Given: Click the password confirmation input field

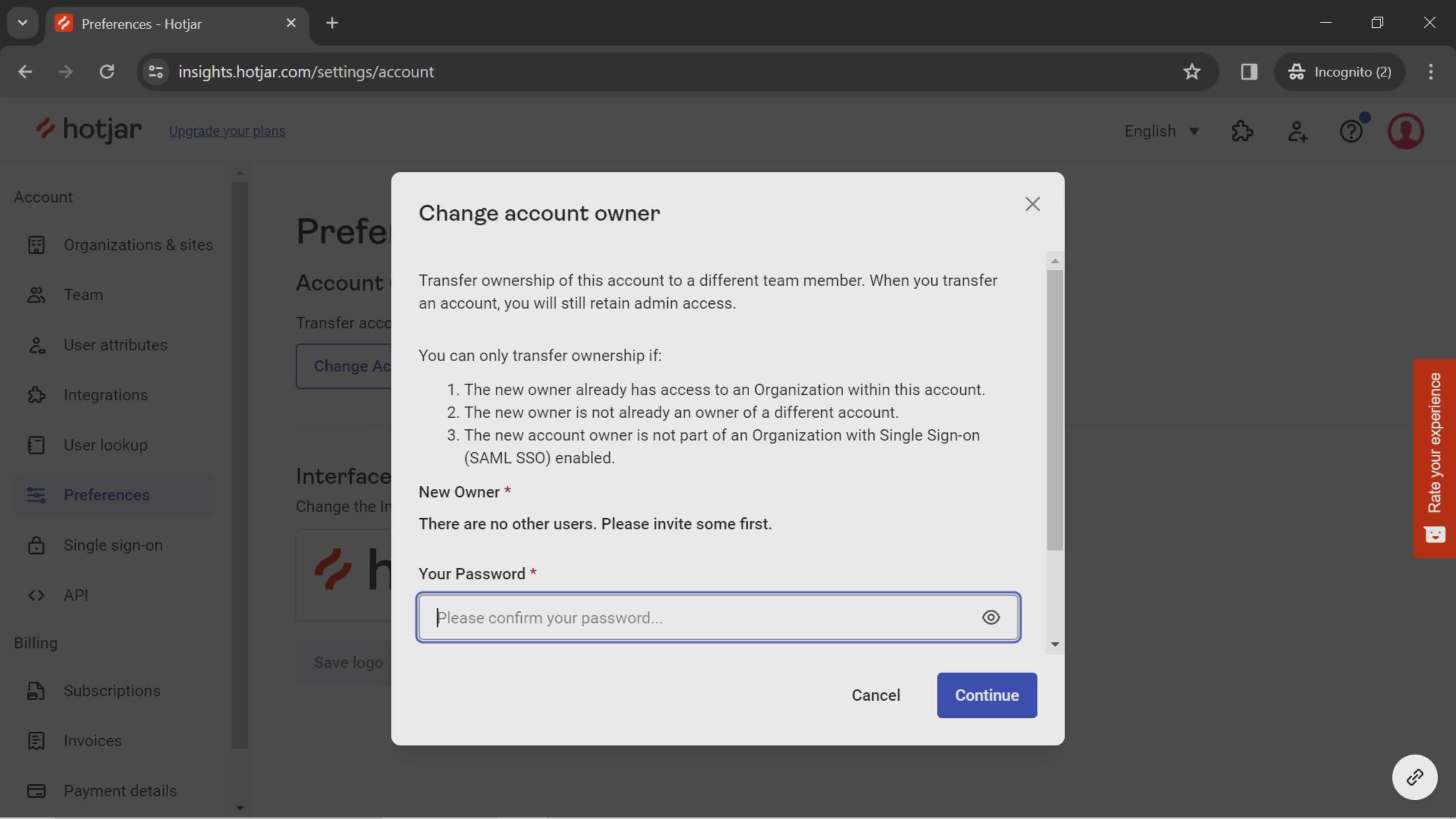Looking at the screenshot, I should click(718, 617).
